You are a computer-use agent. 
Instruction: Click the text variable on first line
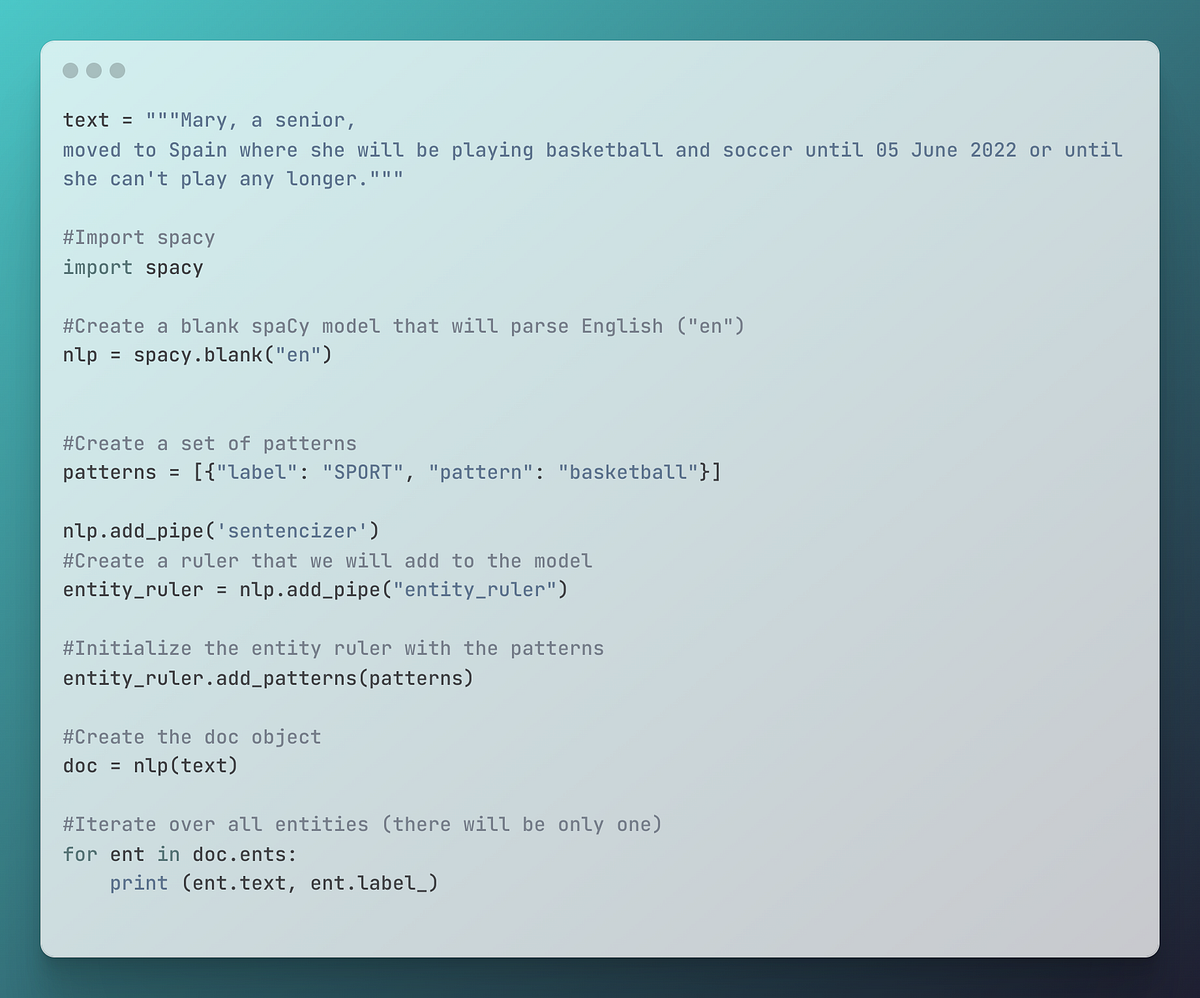point(86,120)
